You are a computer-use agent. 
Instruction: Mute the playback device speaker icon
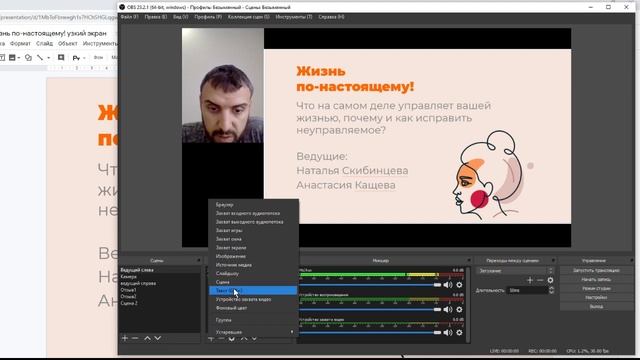click(448, 309)
